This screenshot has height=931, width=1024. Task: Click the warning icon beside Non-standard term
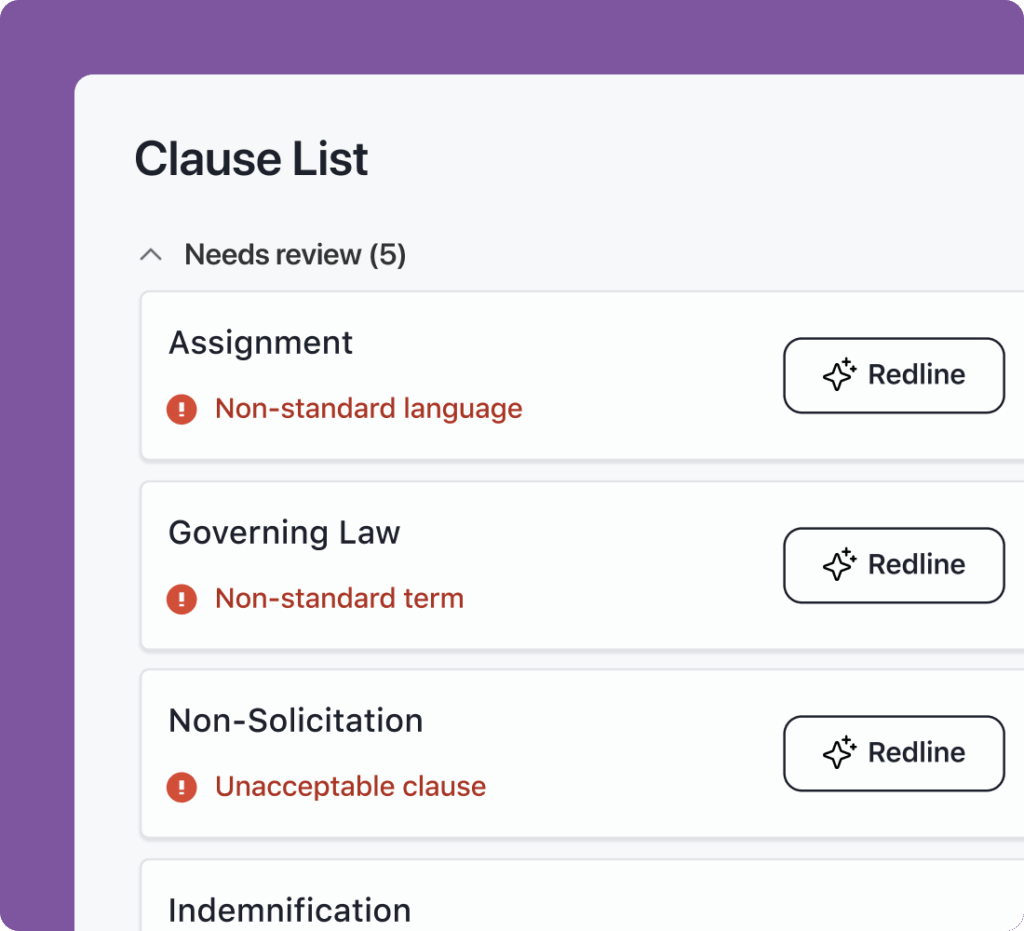point(182,598)
